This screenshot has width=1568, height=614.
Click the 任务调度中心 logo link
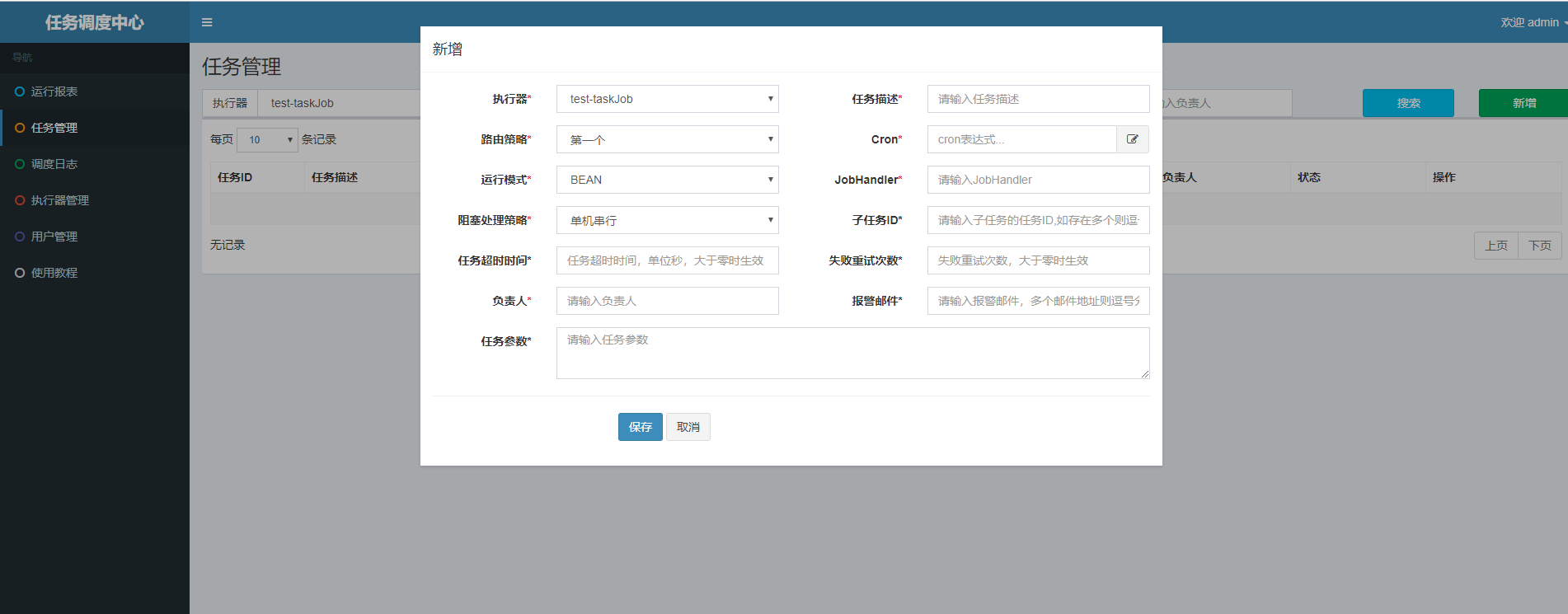click(x=95, y=22)
